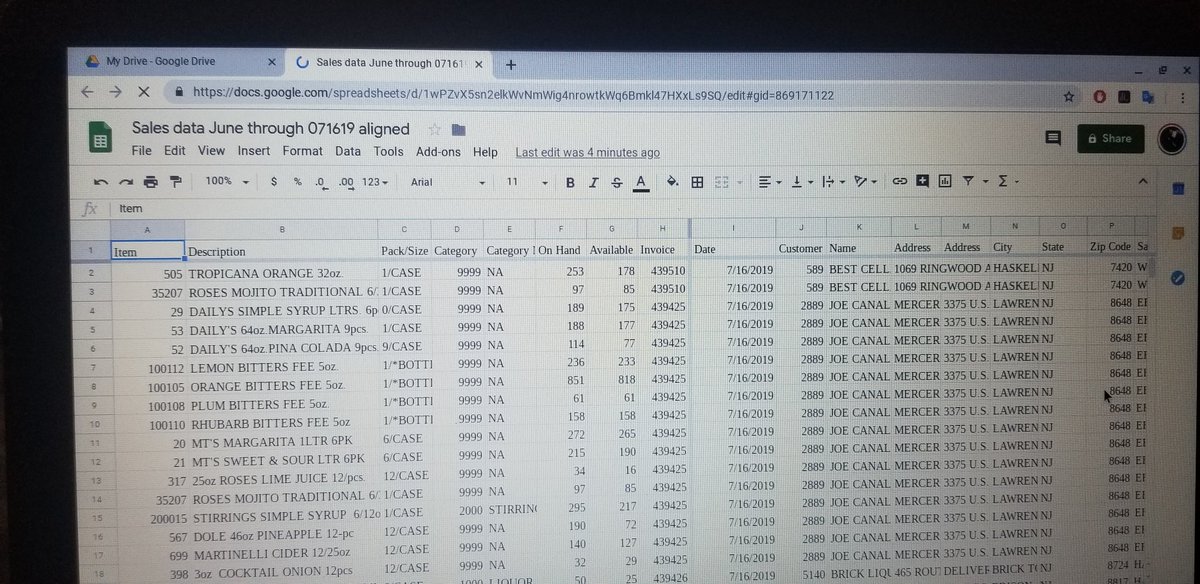Open the Insert menu
Screen dimensions: 1200x584
[x=254, y=152]
